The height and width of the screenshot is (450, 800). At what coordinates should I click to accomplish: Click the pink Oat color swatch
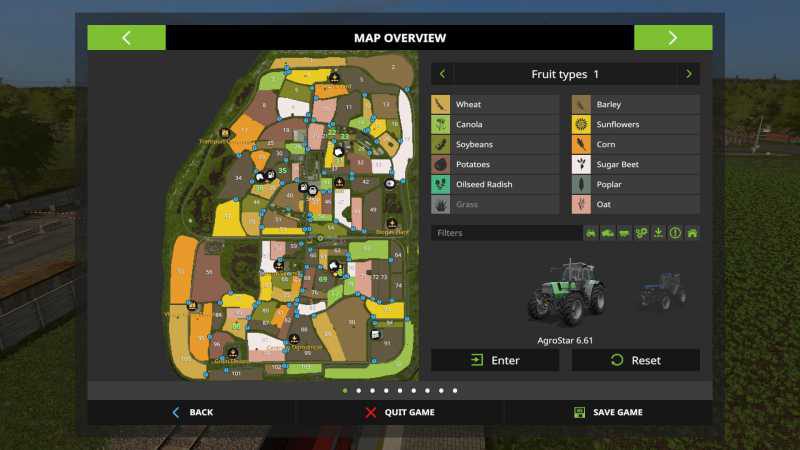[581, 204]
